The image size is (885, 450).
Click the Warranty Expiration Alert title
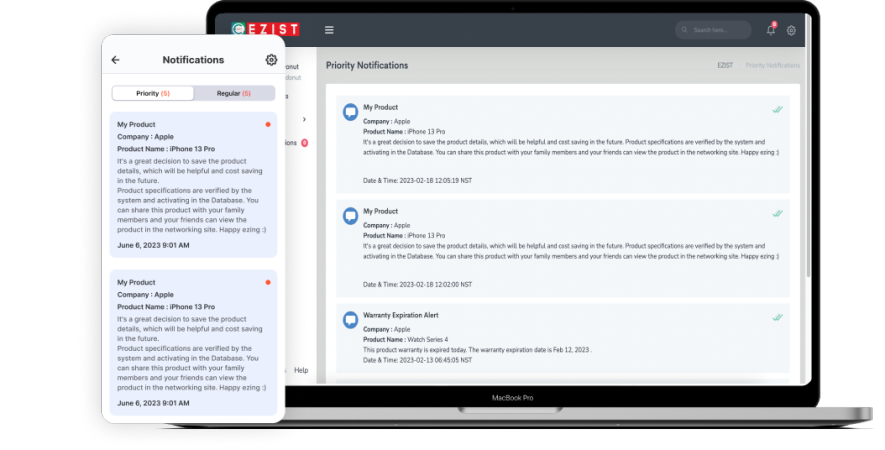point(401,315)
